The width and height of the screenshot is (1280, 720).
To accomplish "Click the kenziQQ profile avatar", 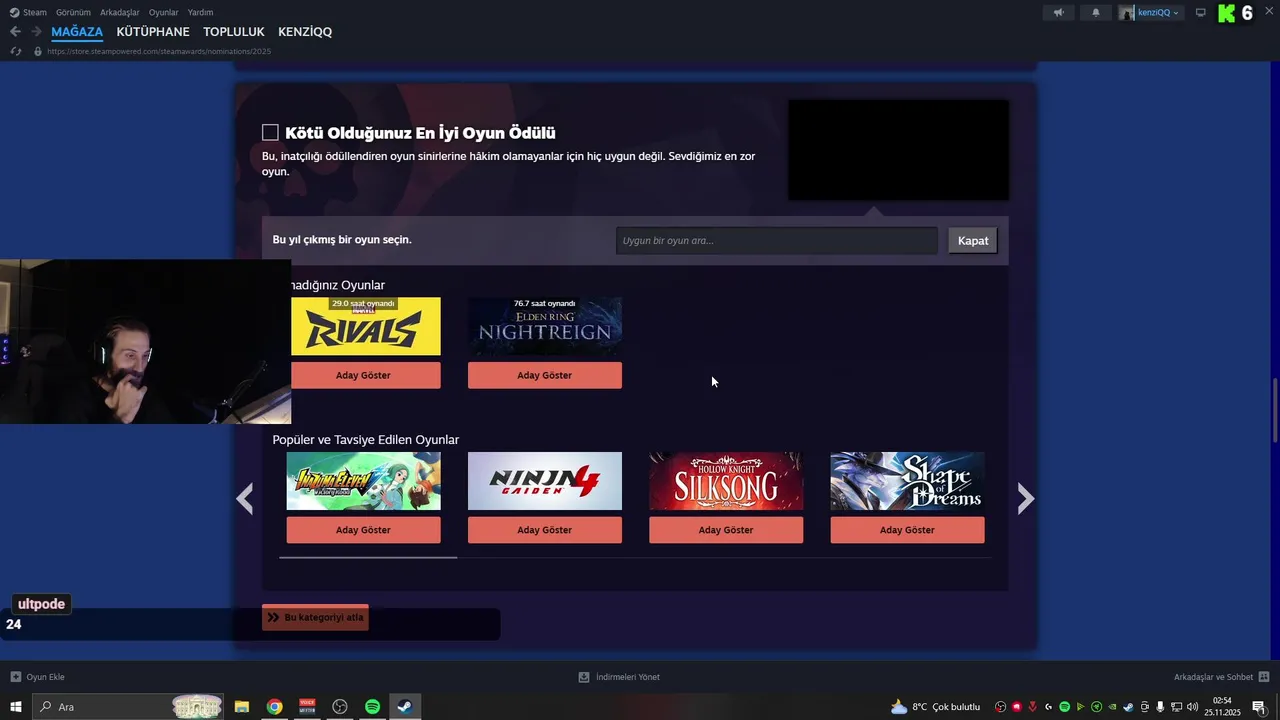I will tap(1127, 13).
